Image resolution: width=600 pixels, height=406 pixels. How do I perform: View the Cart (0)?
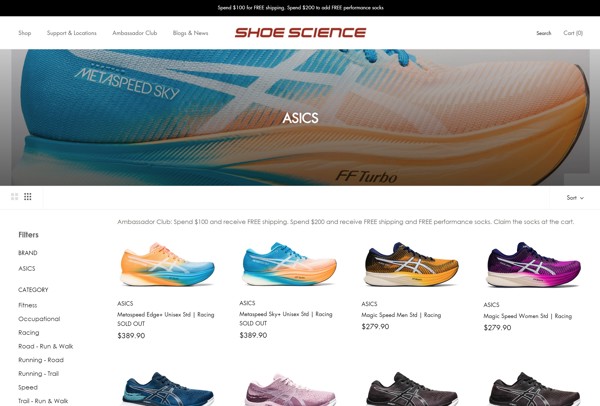[x=573, y=33]
